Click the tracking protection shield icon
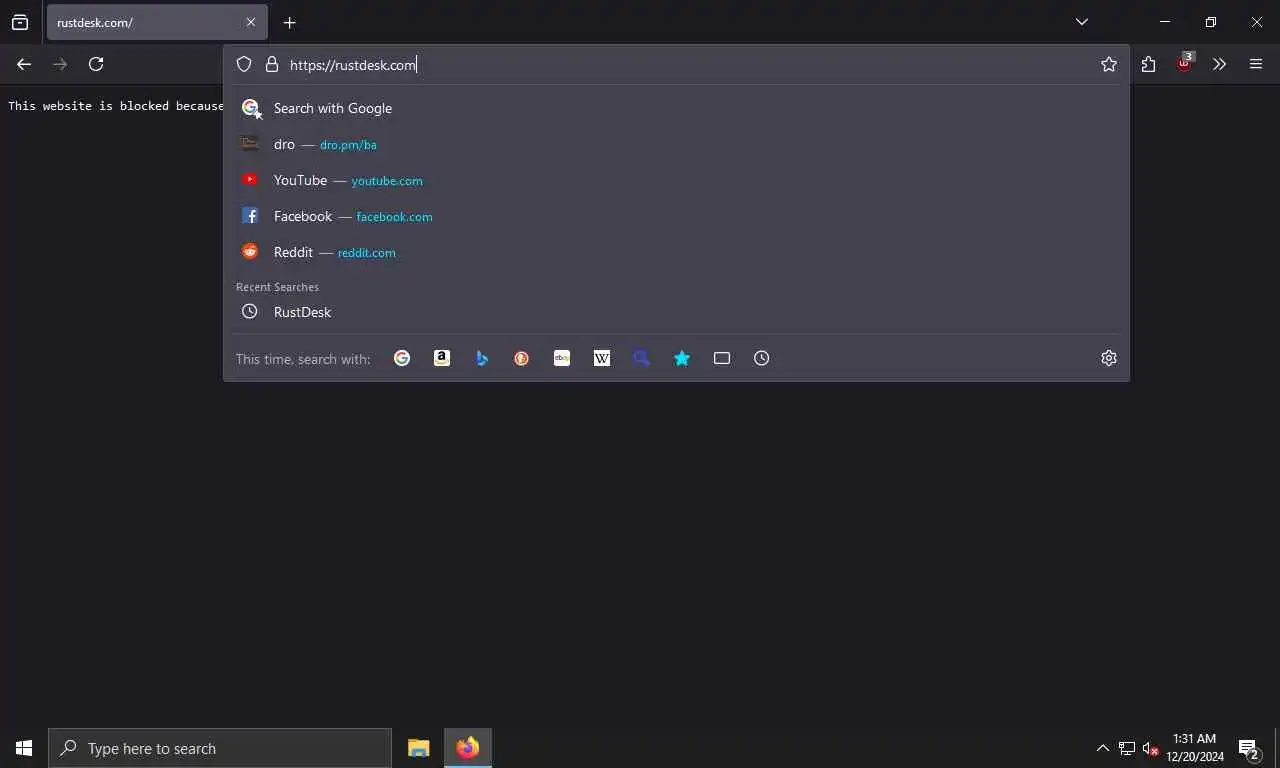This screenshot has height=768, width=1280. click(x=244, y=64)
